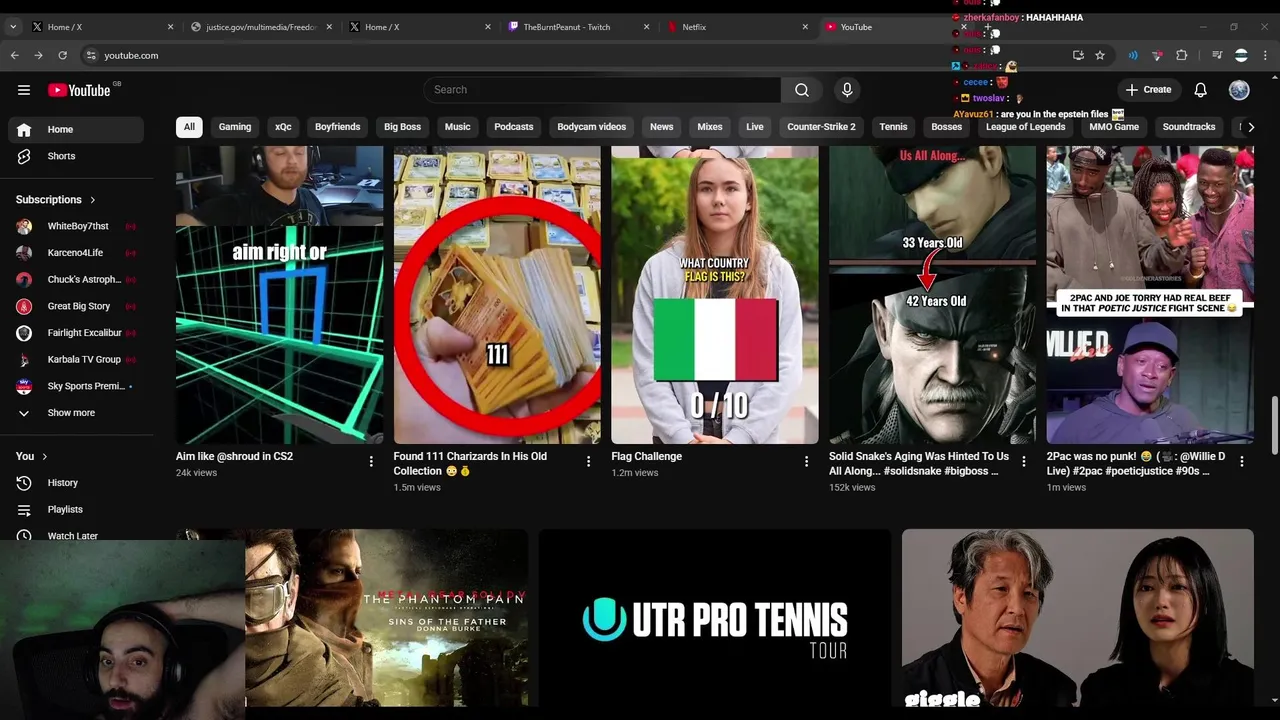This screenshot has height=720, width=1280.
Task: Click the install app icon in the address bar
Action: click(x=1078, y=55)
